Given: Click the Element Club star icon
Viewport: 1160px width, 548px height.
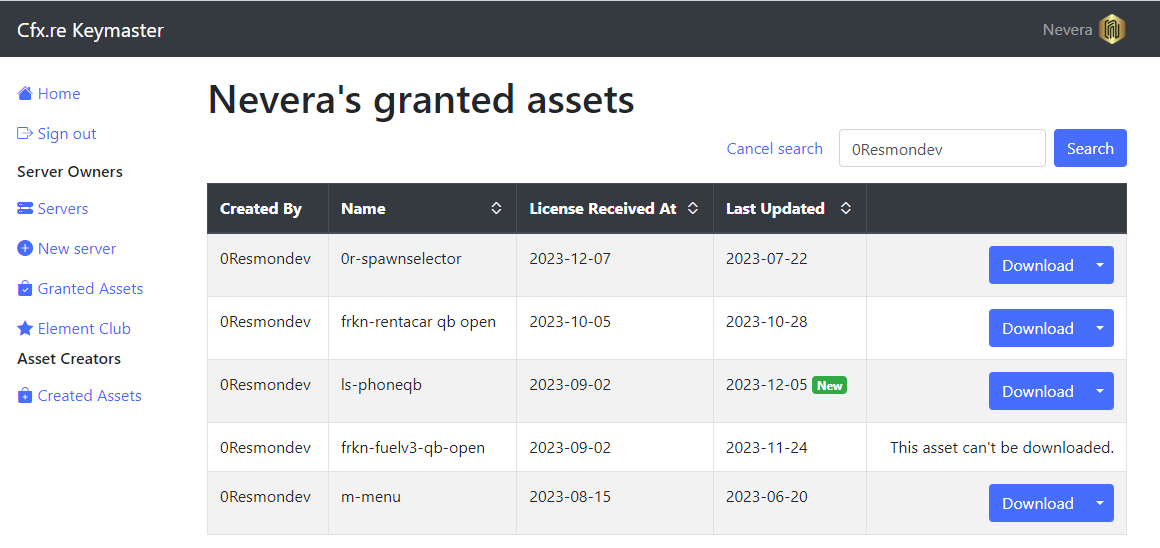Looking at the screenshot, I should 25,328.
